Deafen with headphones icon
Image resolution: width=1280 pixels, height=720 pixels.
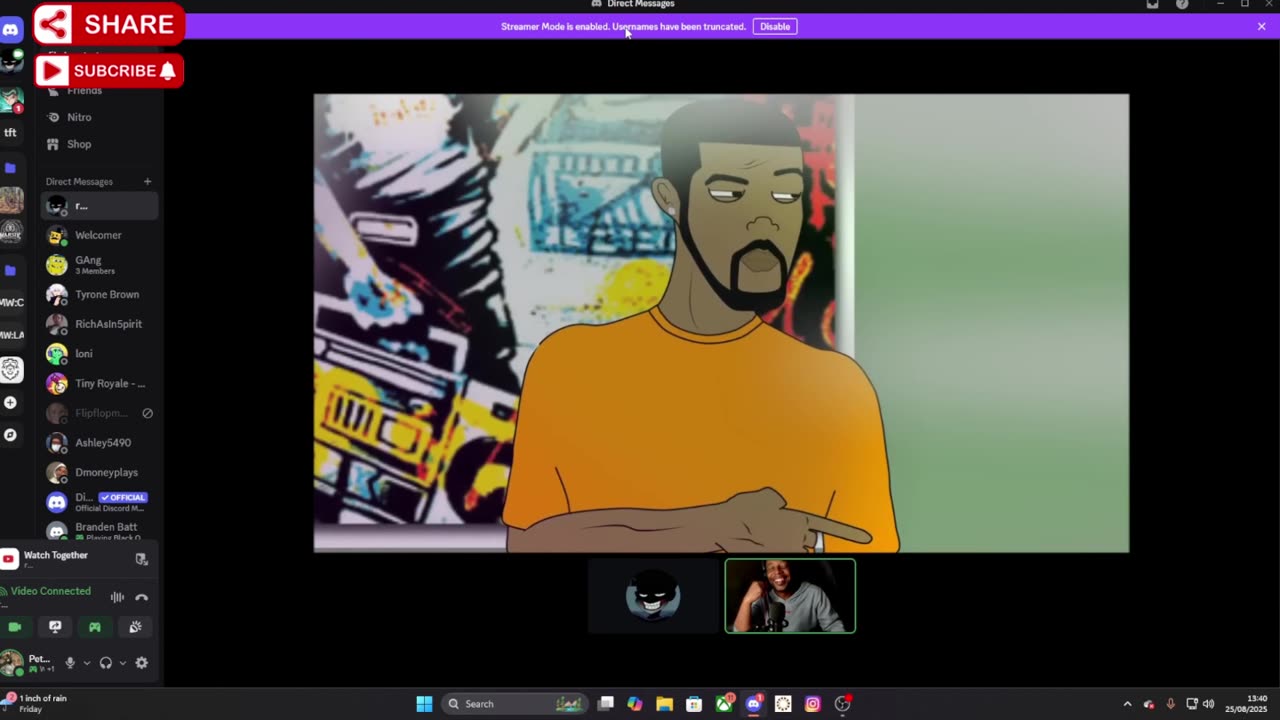point(105,662)
